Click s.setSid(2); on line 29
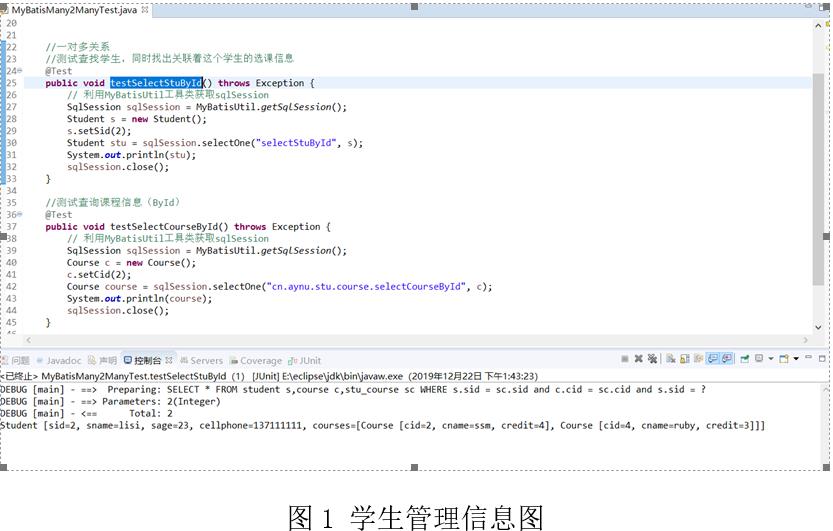Viewport: 833px width, 531px height. pos(99,131)
